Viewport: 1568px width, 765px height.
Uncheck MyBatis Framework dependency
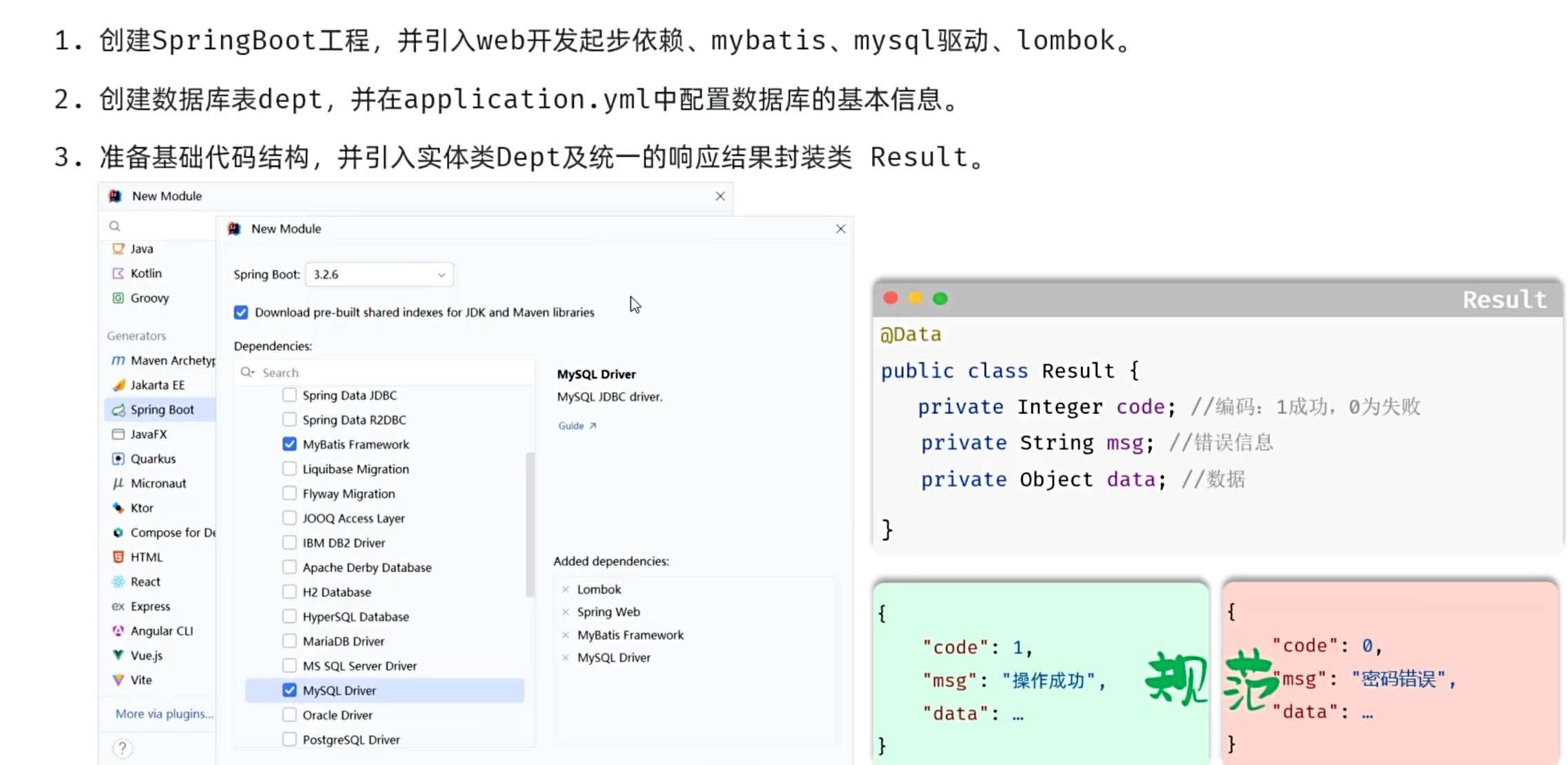coord(289,444)
